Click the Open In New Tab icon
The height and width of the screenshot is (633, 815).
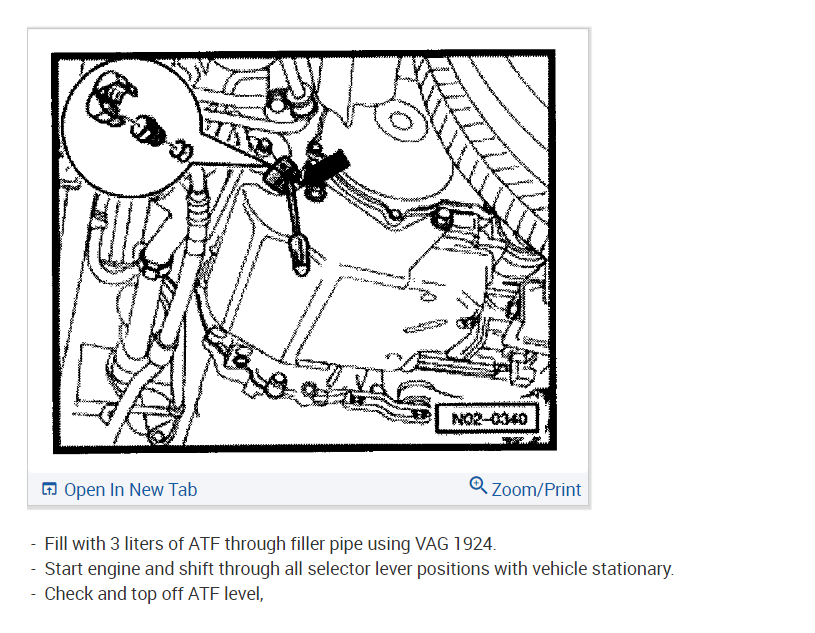point(49,489)
